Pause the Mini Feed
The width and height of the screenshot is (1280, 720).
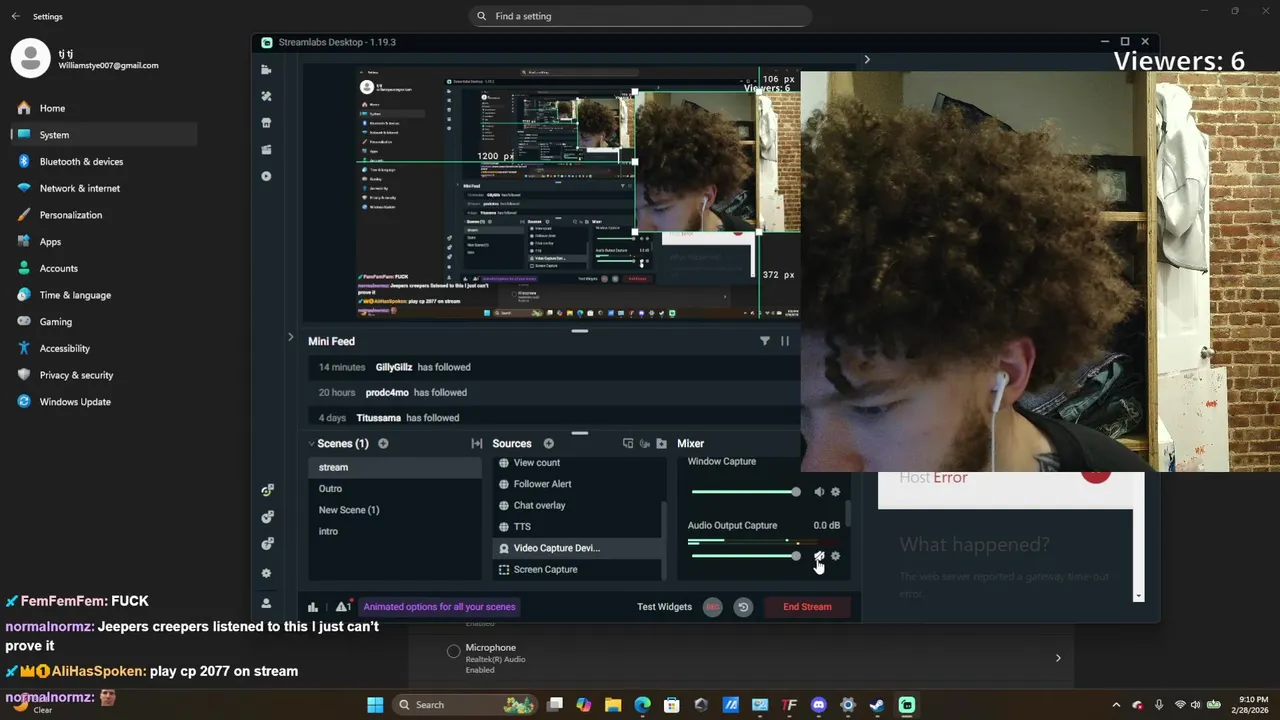pyautogui.click(x=785, y=341)
